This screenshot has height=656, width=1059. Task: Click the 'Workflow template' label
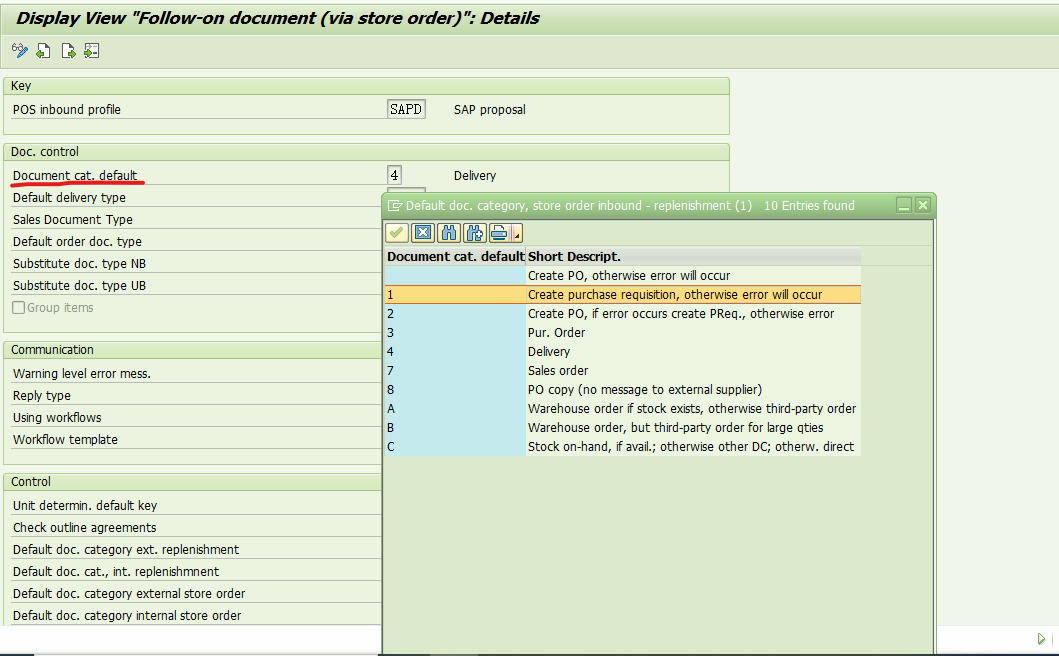click(x=65, y=439)
